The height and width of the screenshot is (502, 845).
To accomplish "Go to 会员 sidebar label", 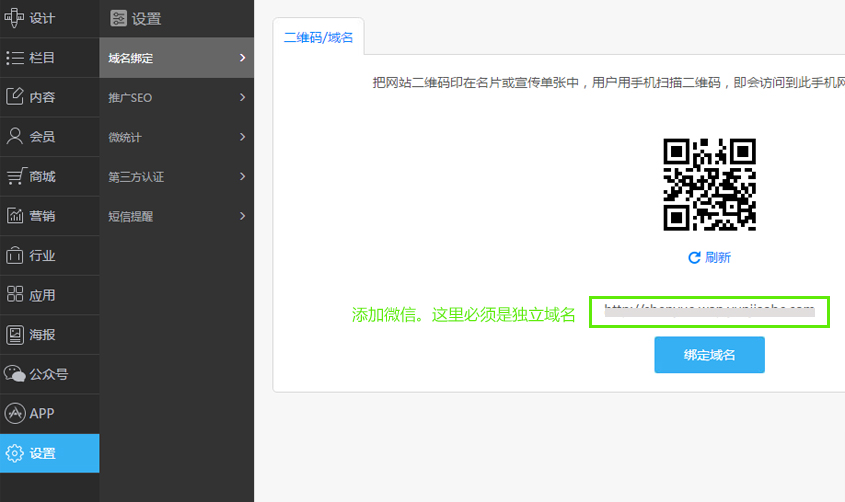I will (42, 137).
